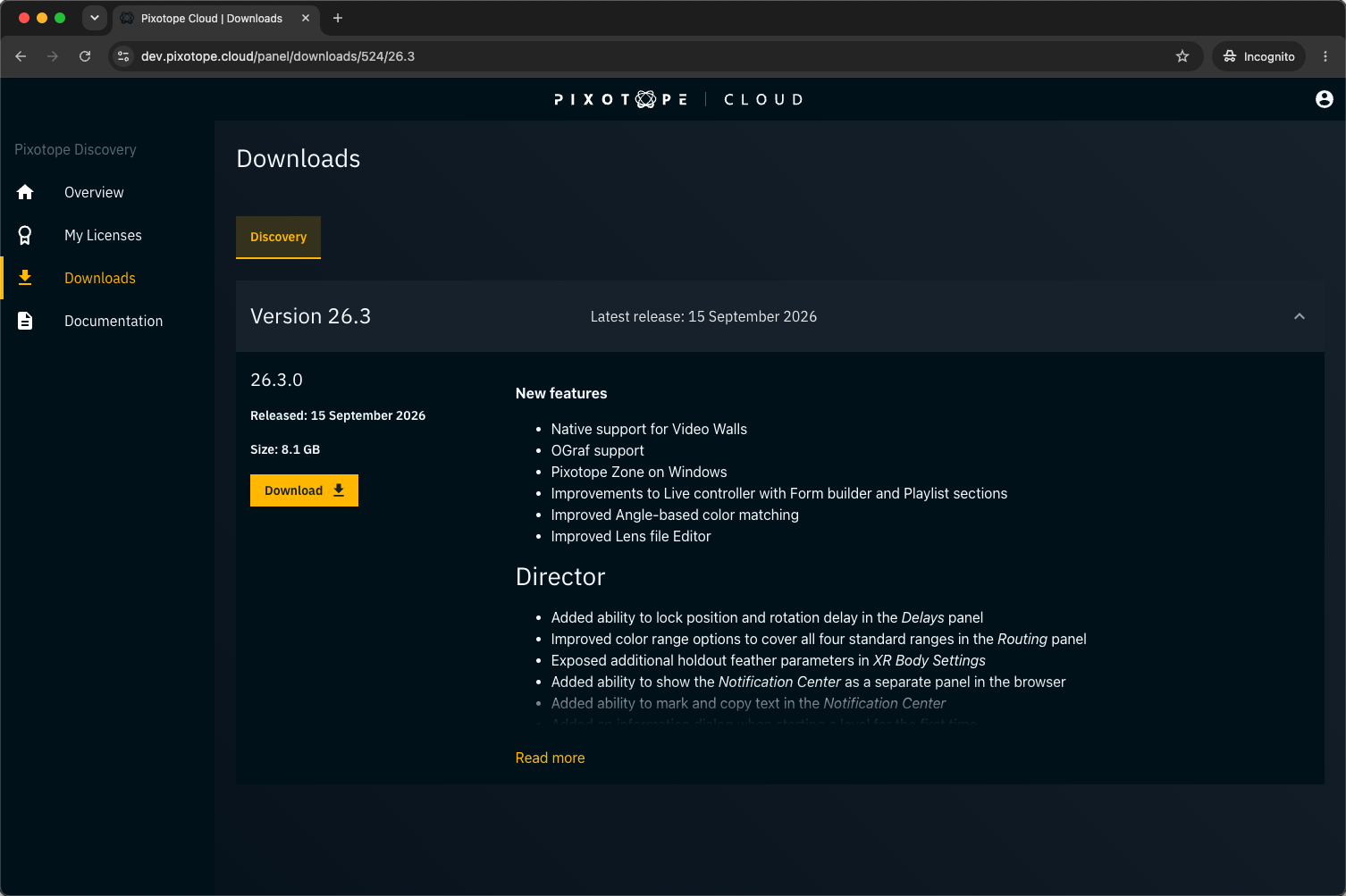Click the browser forward arrow
The height and width of the screenshot is (896, 1346).
(x=53, y=56)
